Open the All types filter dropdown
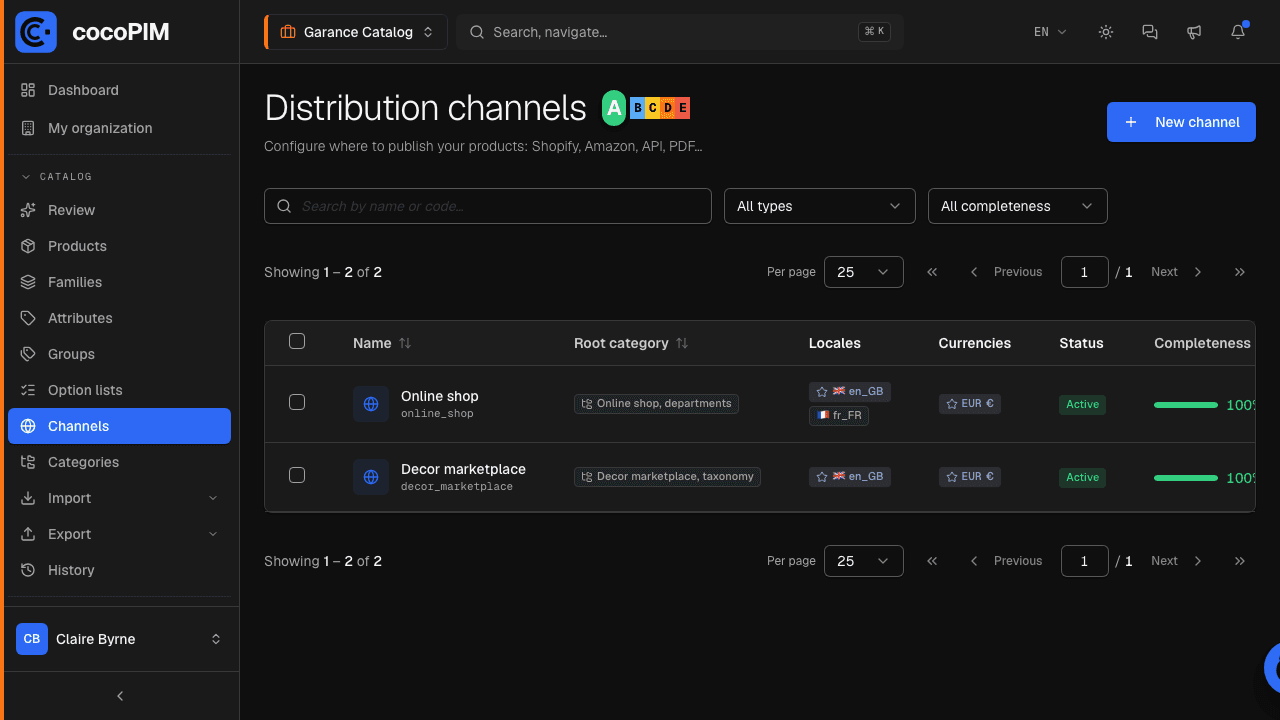 (820, 206)
